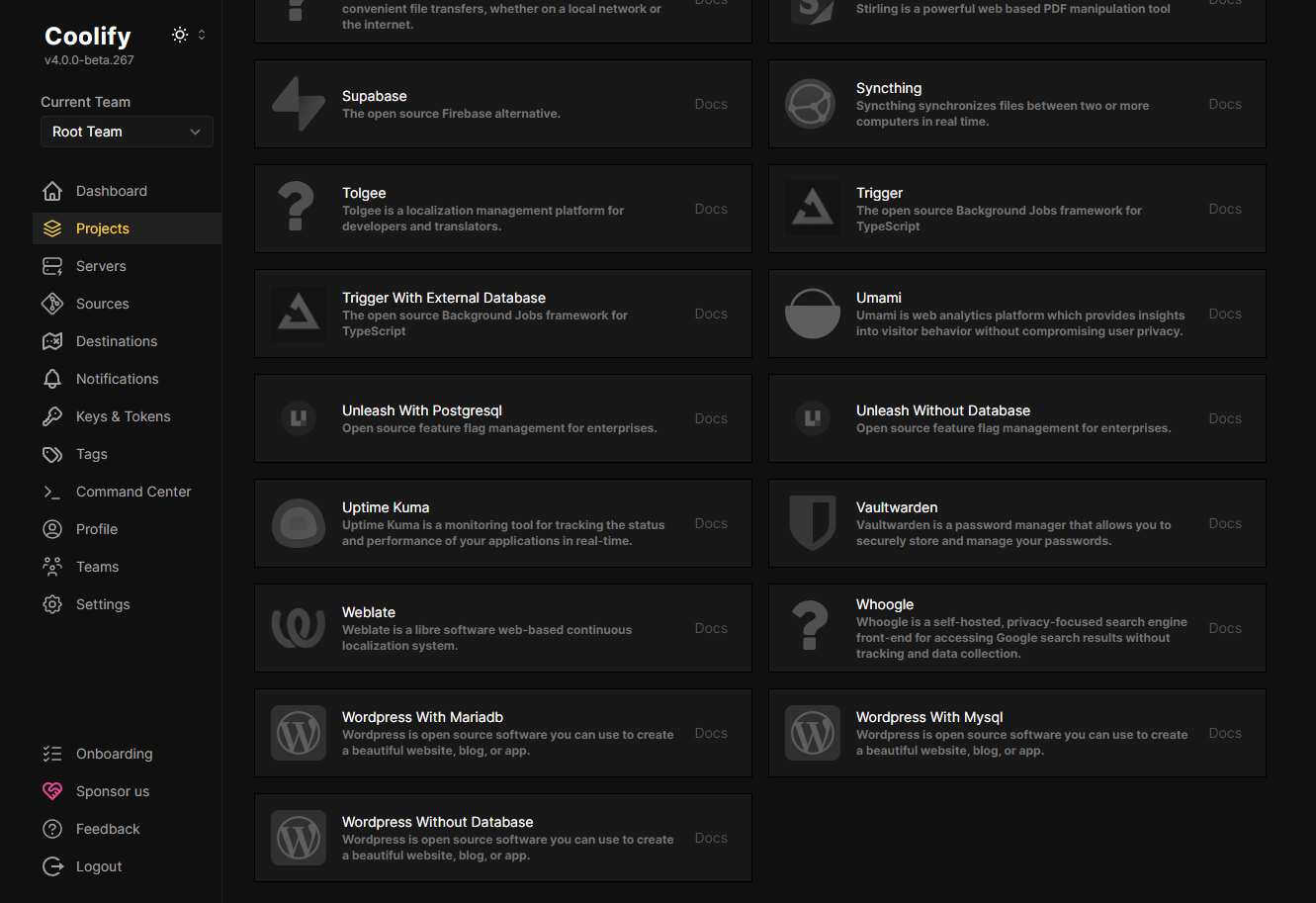Click the Vaultwarden shield icon

click(x=812, y=523)
